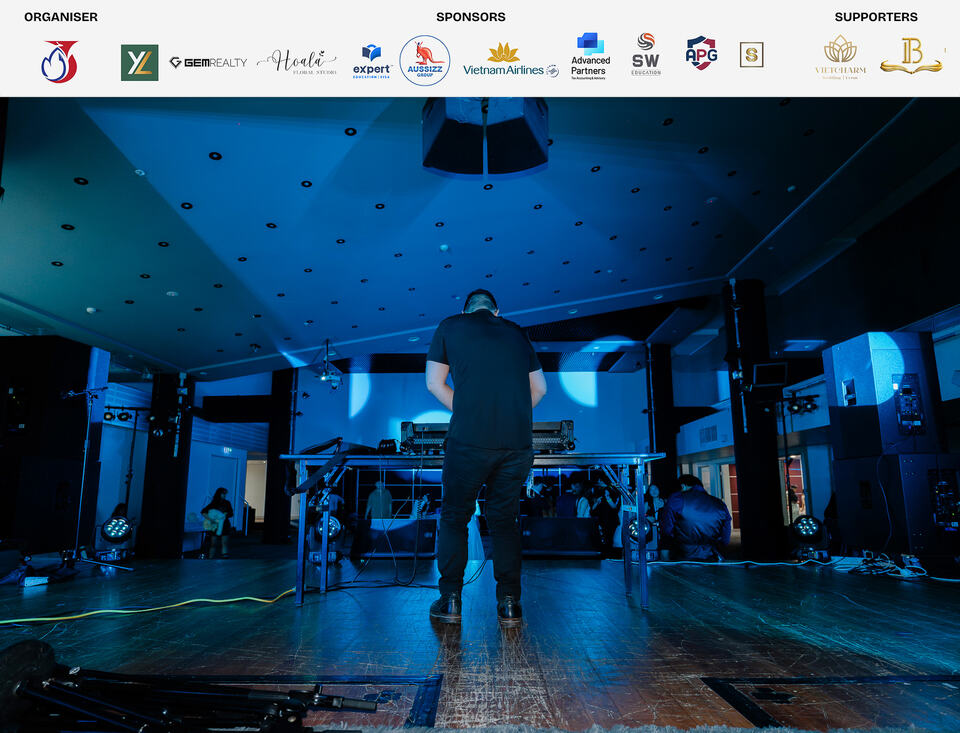The width and height of the screenshot is (960, 733).
Task: Open the Expert Education Visa logo
Action: [x=372, y=61]
